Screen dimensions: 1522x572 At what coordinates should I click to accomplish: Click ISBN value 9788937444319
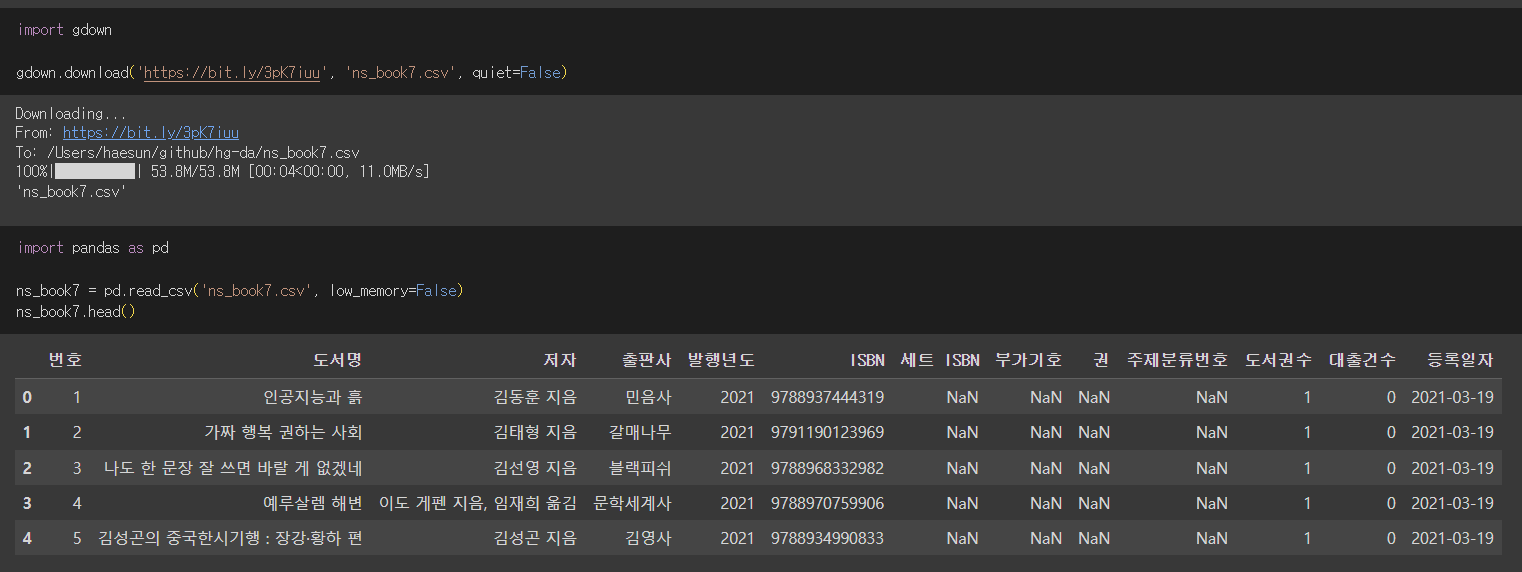coord(827,397)
